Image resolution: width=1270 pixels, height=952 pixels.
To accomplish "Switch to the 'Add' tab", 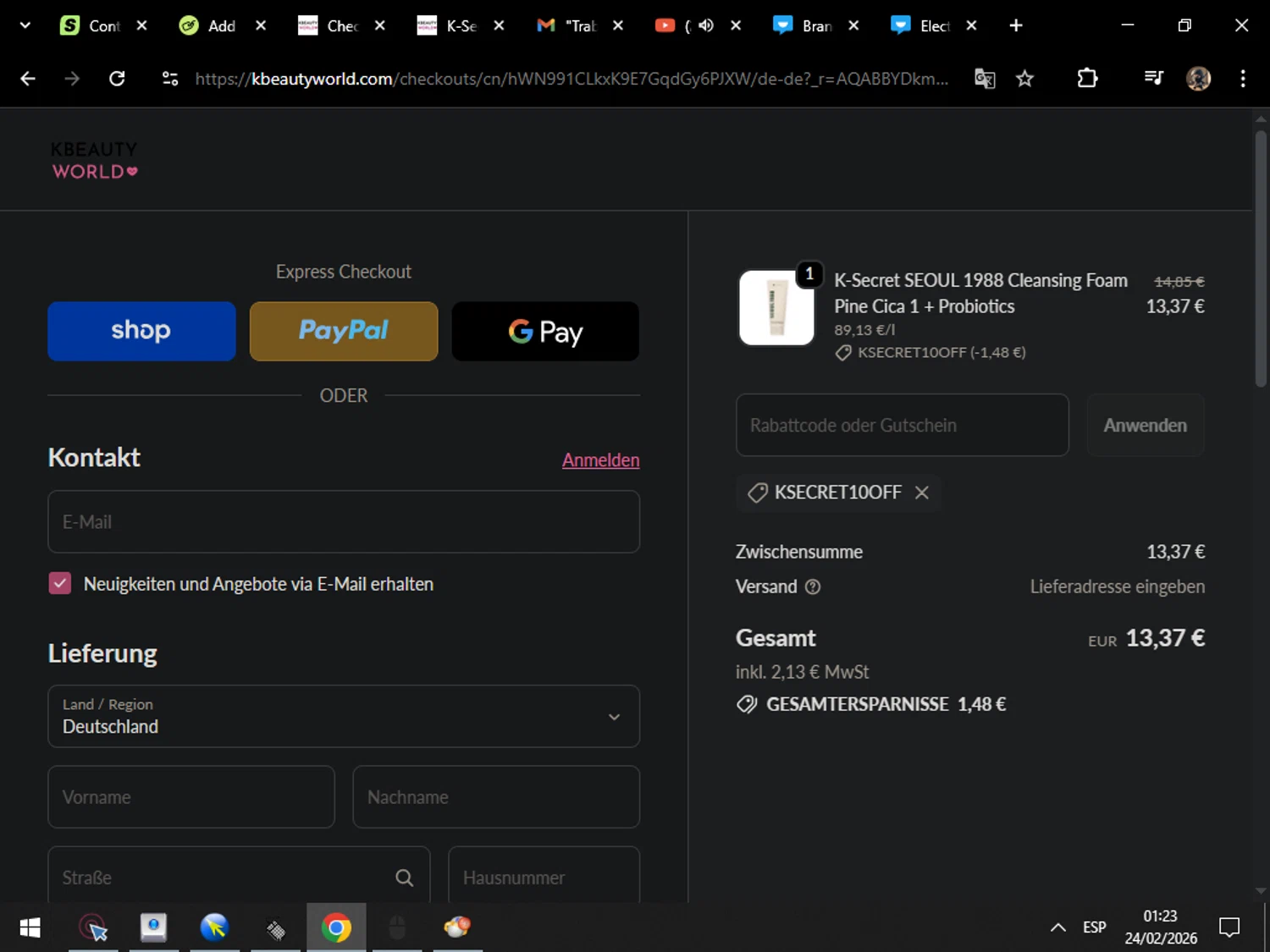I will pyautogui.click(x=209, y=25).
